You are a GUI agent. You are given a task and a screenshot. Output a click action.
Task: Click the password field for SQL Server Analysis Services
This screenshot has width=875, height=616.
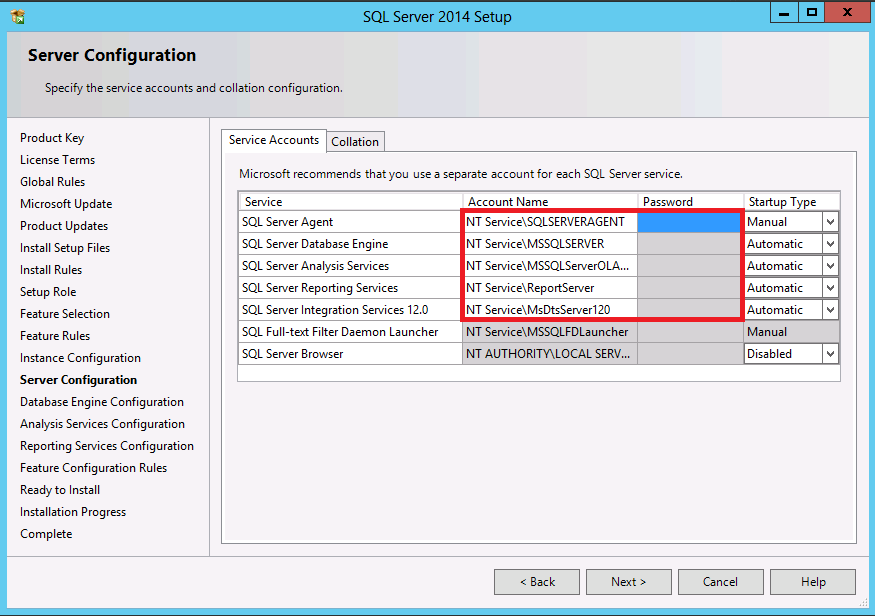(689, 266)
